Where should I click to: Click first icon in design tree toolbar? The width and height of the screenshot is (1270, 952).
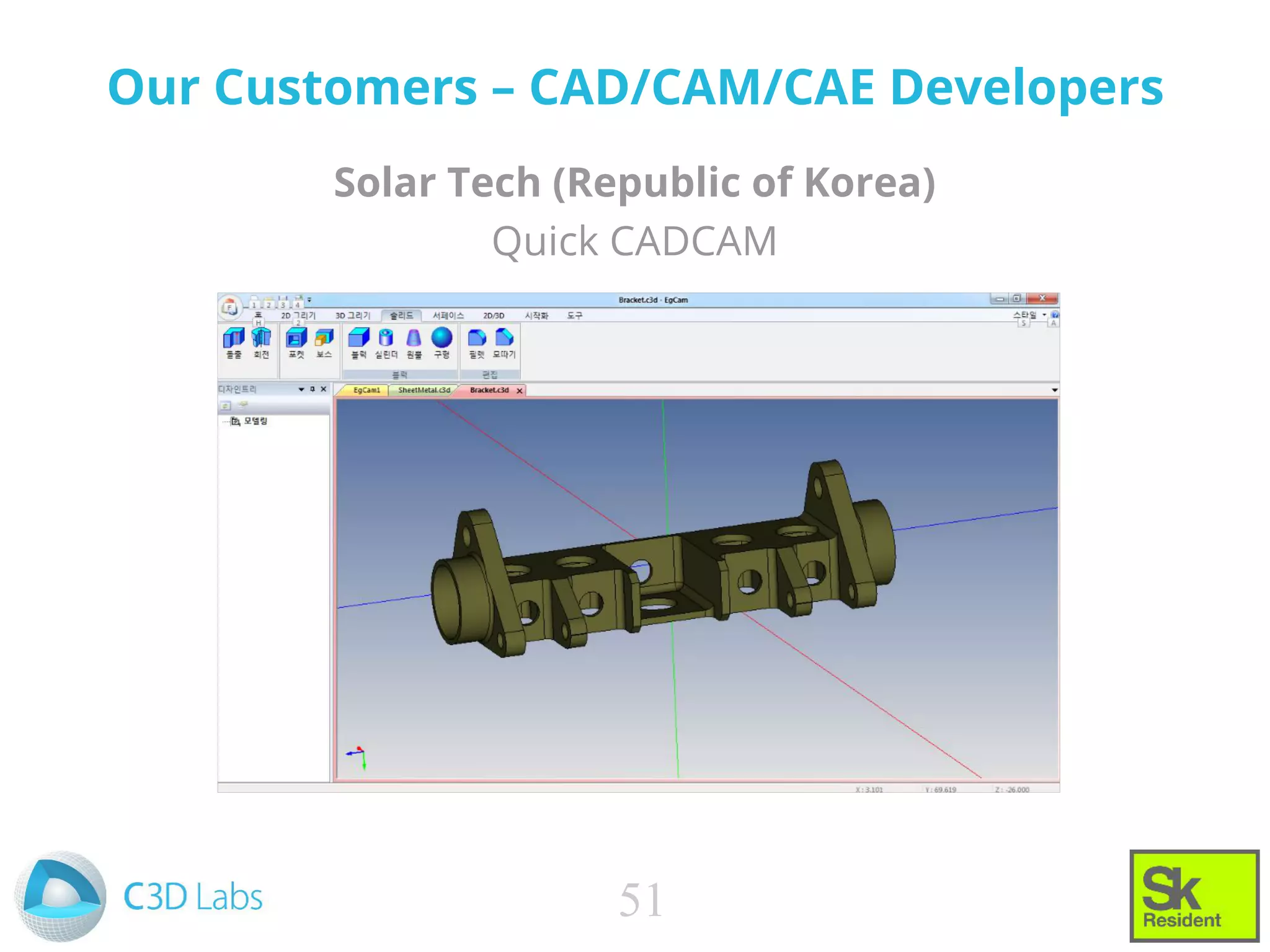(x=226, y=405)
